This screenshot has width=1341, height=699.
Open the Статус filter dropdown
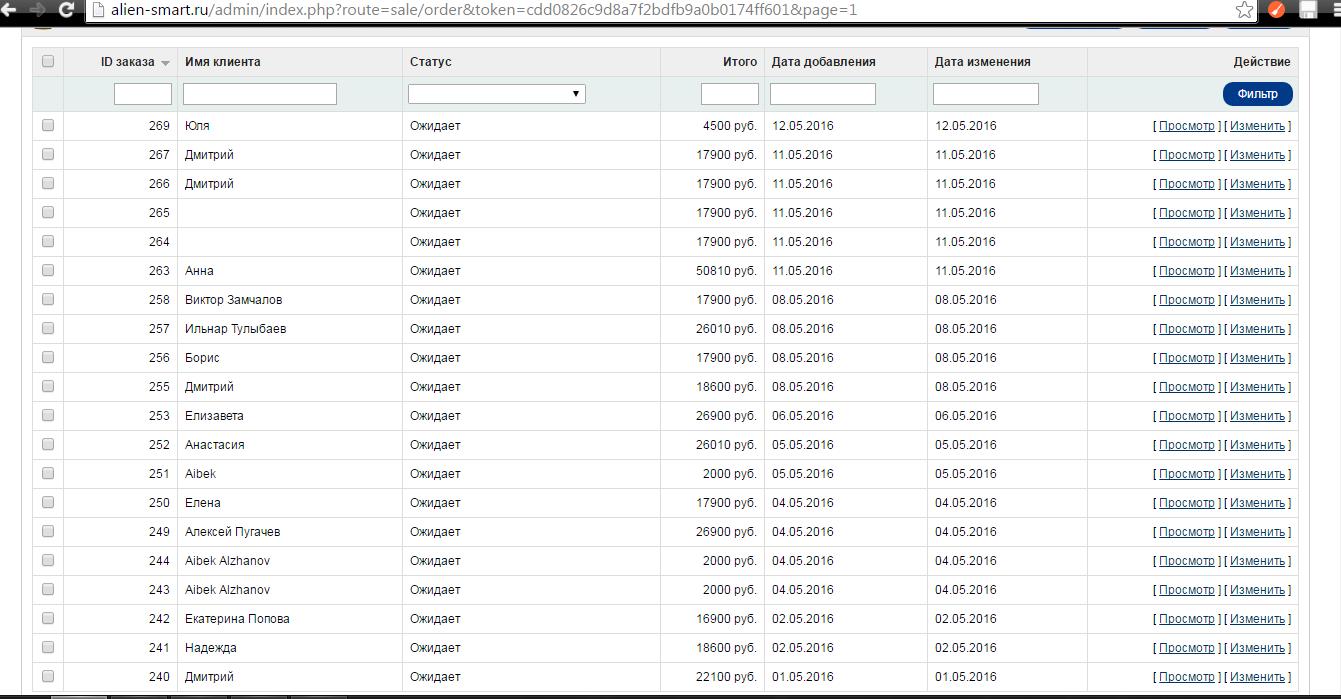497,94
